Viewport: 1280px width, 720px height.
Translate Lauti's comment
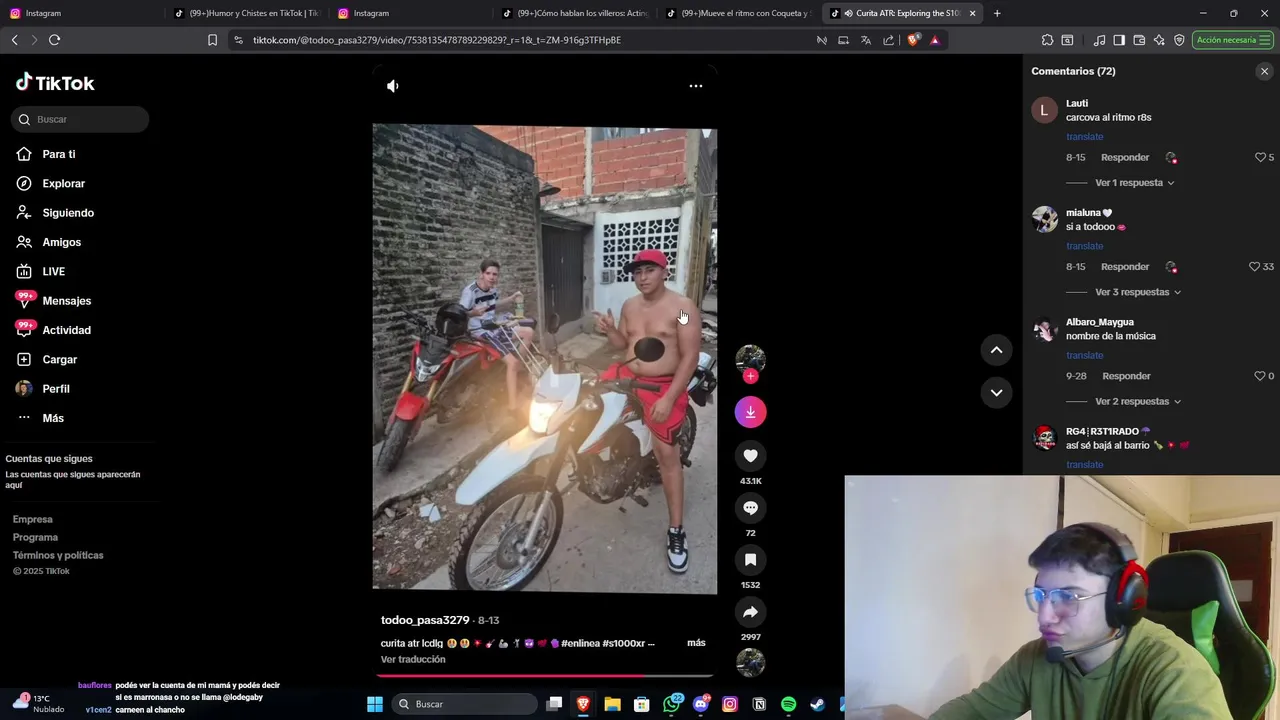click(x=1085, y=137)
